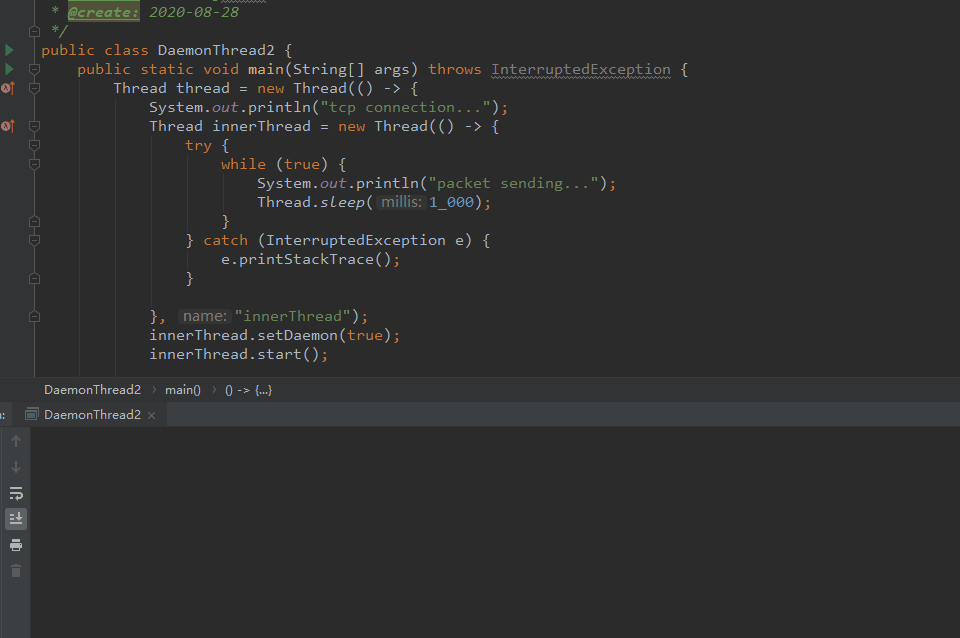Close the DaemonThread2 run tab
Viewport: 960px width, 638px height.
tap(151, 415)
